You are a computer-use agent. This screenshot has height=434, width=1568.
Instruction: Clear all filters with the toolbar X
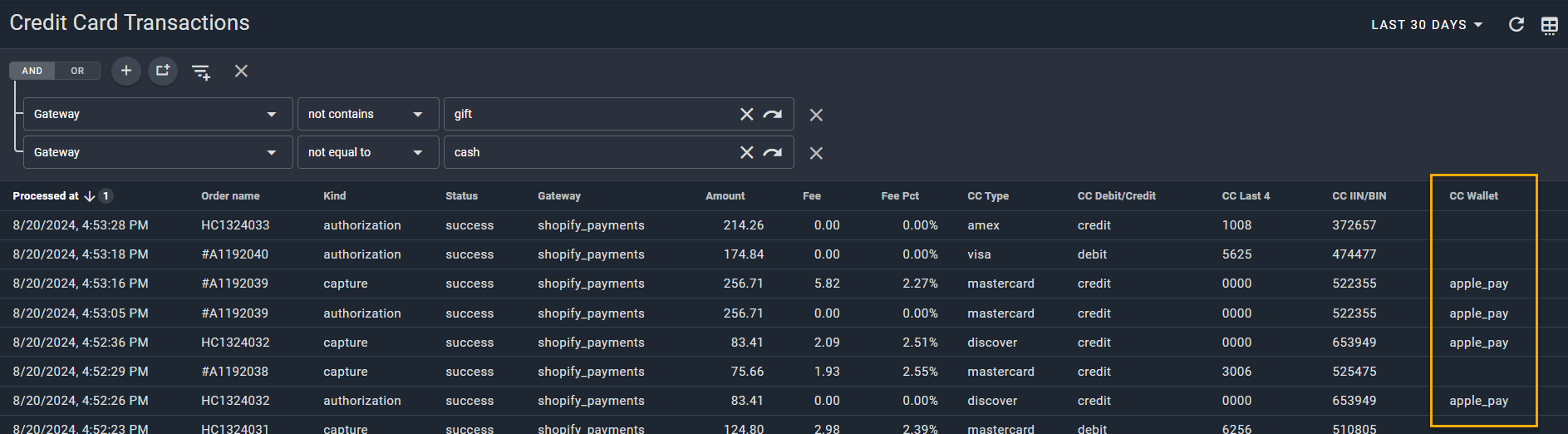(x=241, y=71)
